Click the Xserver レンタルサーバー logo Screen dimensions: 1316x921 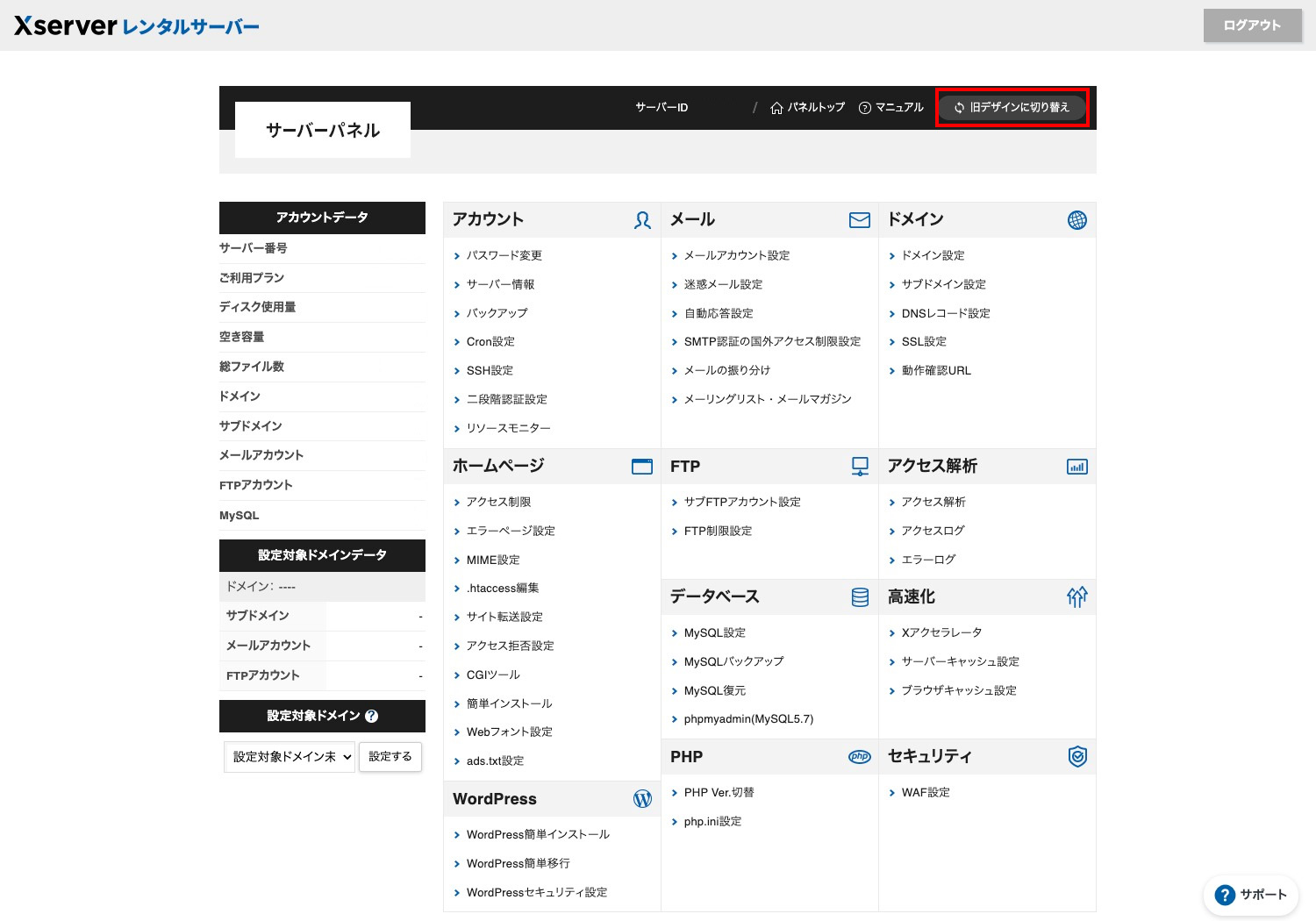[x=137, y=25]
